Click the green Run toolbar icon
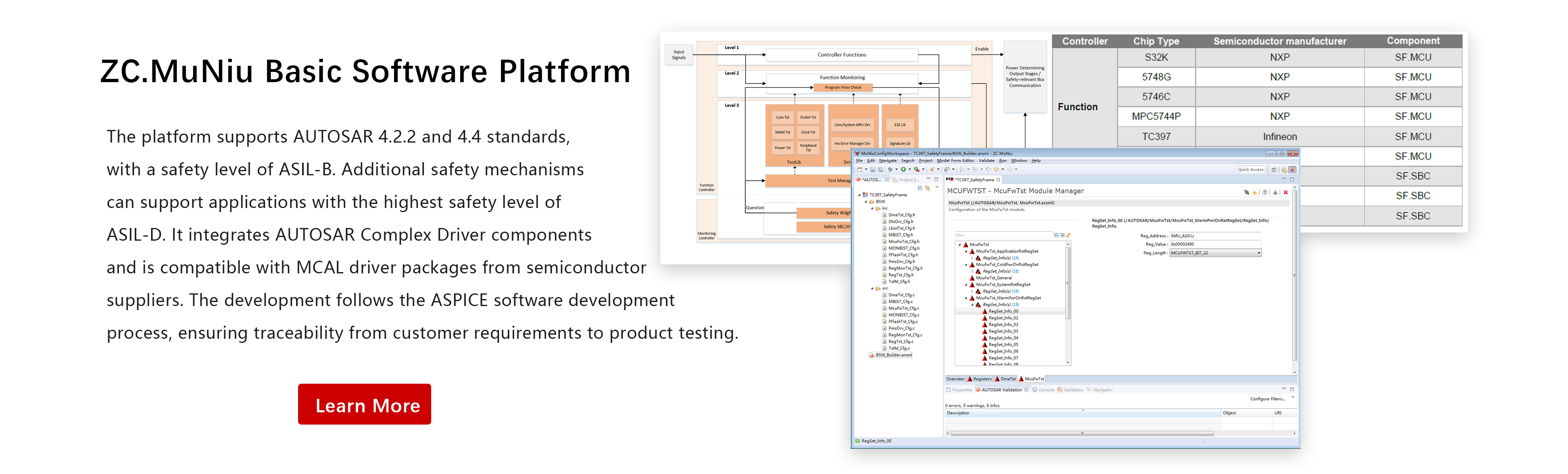This screenshot has height=474, width=1568. point(904,169)
